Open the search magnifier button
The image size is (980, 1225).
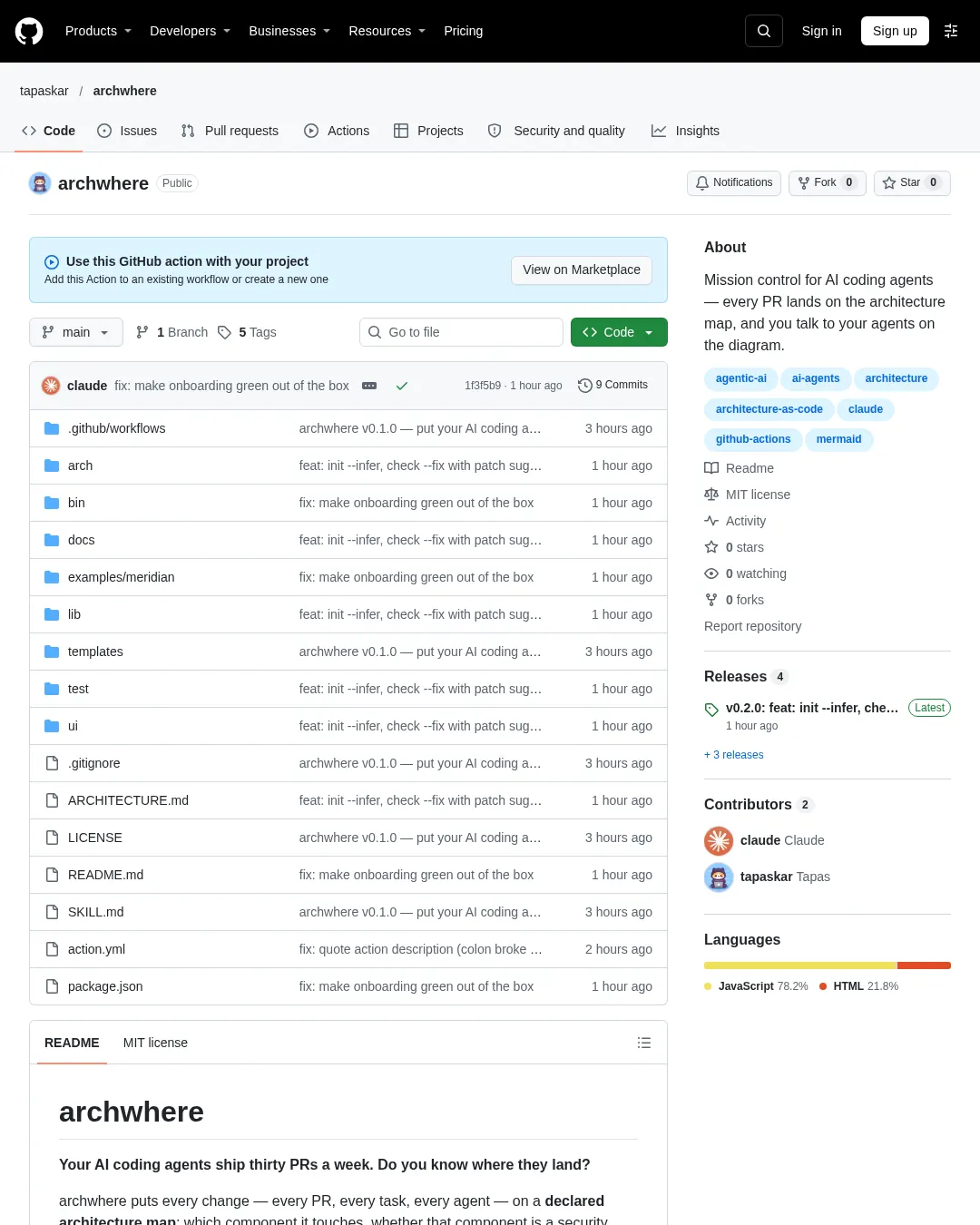click(x=764, y=31)
